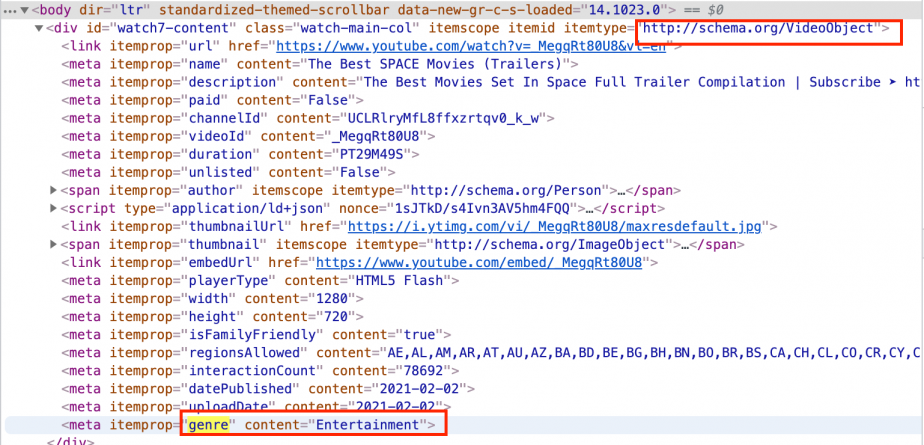924x445 pixels.
Task: Select the meta duration PT29M49S row
Action: coord(240,154)
